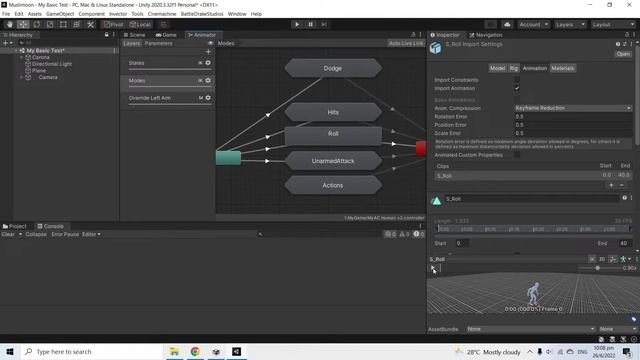
Task: Open the Modes layer gear settings
Action: coord(208,80)
